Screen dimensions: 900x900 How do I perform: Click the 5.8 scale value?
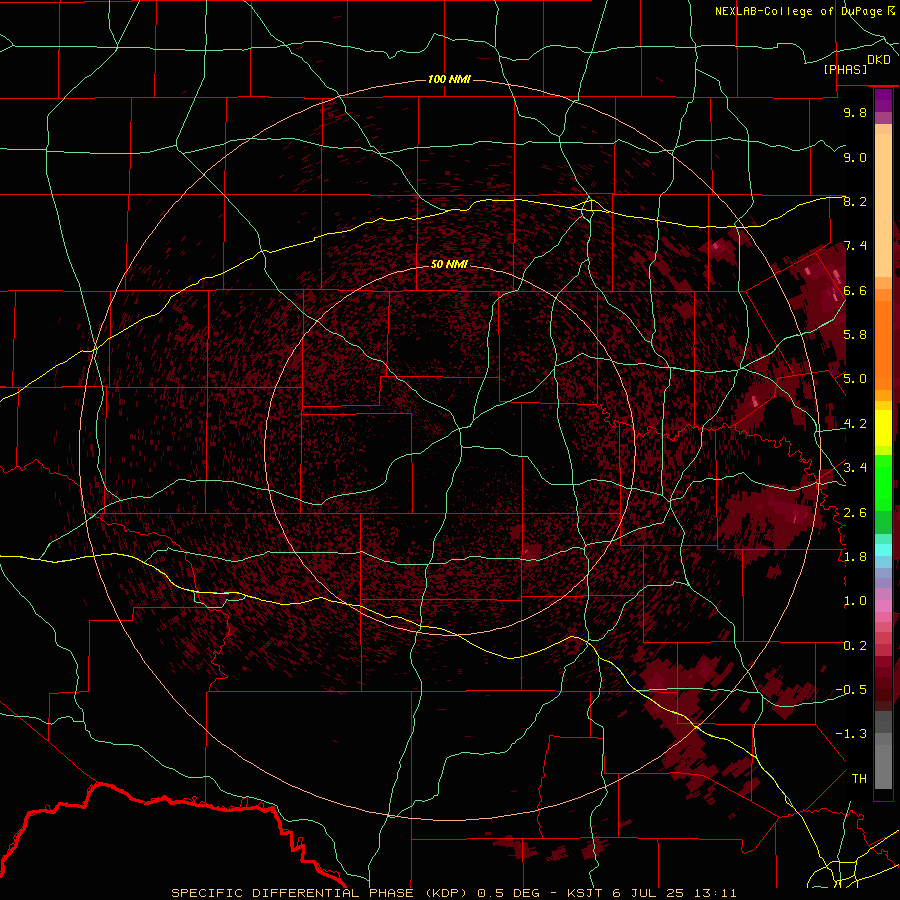(x=855, y=335)
